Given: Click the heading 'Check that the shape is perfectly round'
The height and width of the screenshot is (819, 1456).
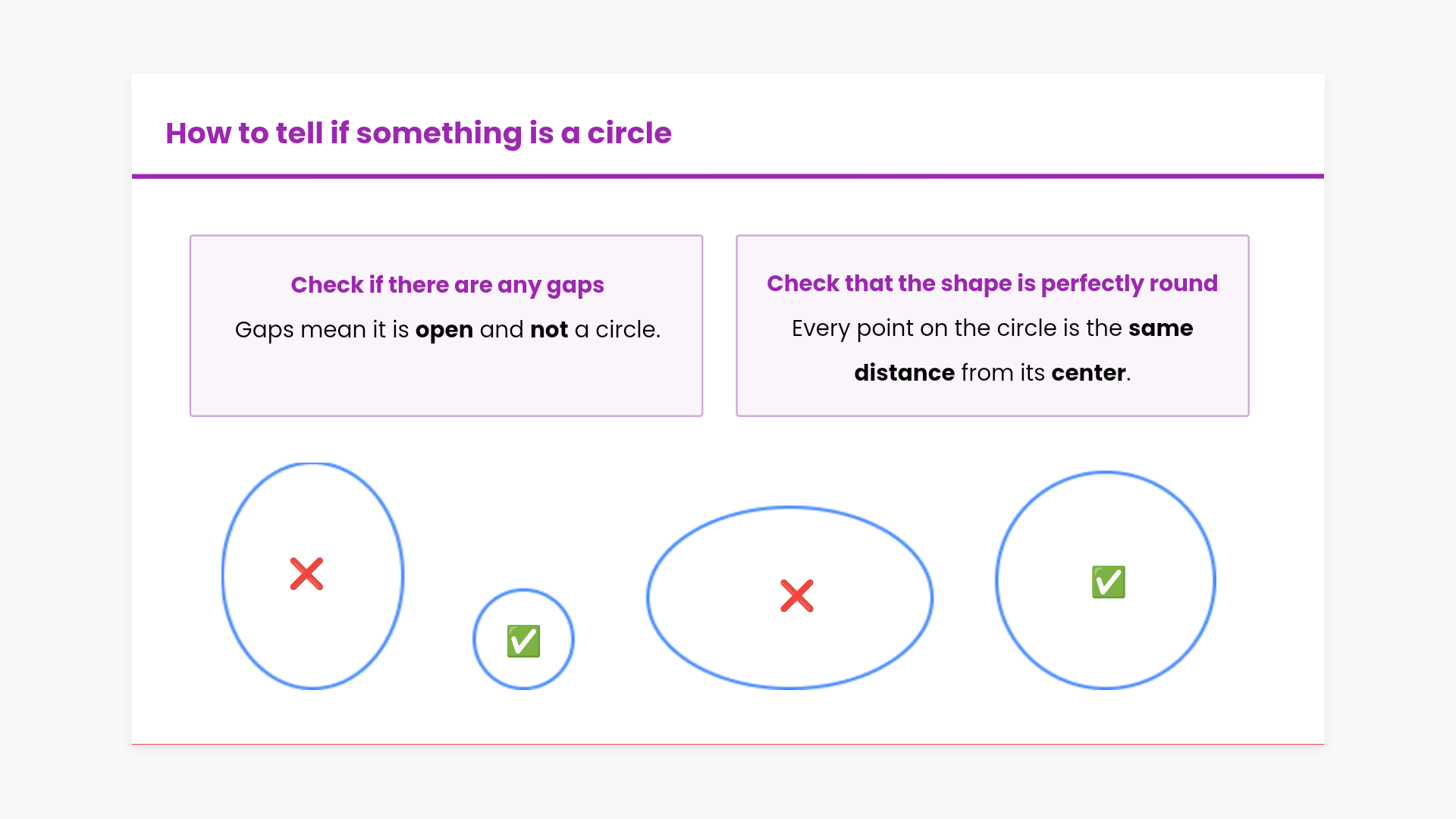Looking at the screenshot, I should coord(992,283).
